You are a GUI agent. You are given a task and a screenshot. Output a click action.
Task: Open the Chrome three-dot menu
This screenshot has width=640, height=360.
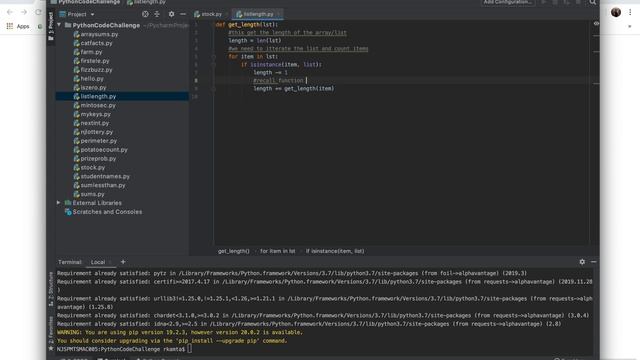(x=630, y=12)
